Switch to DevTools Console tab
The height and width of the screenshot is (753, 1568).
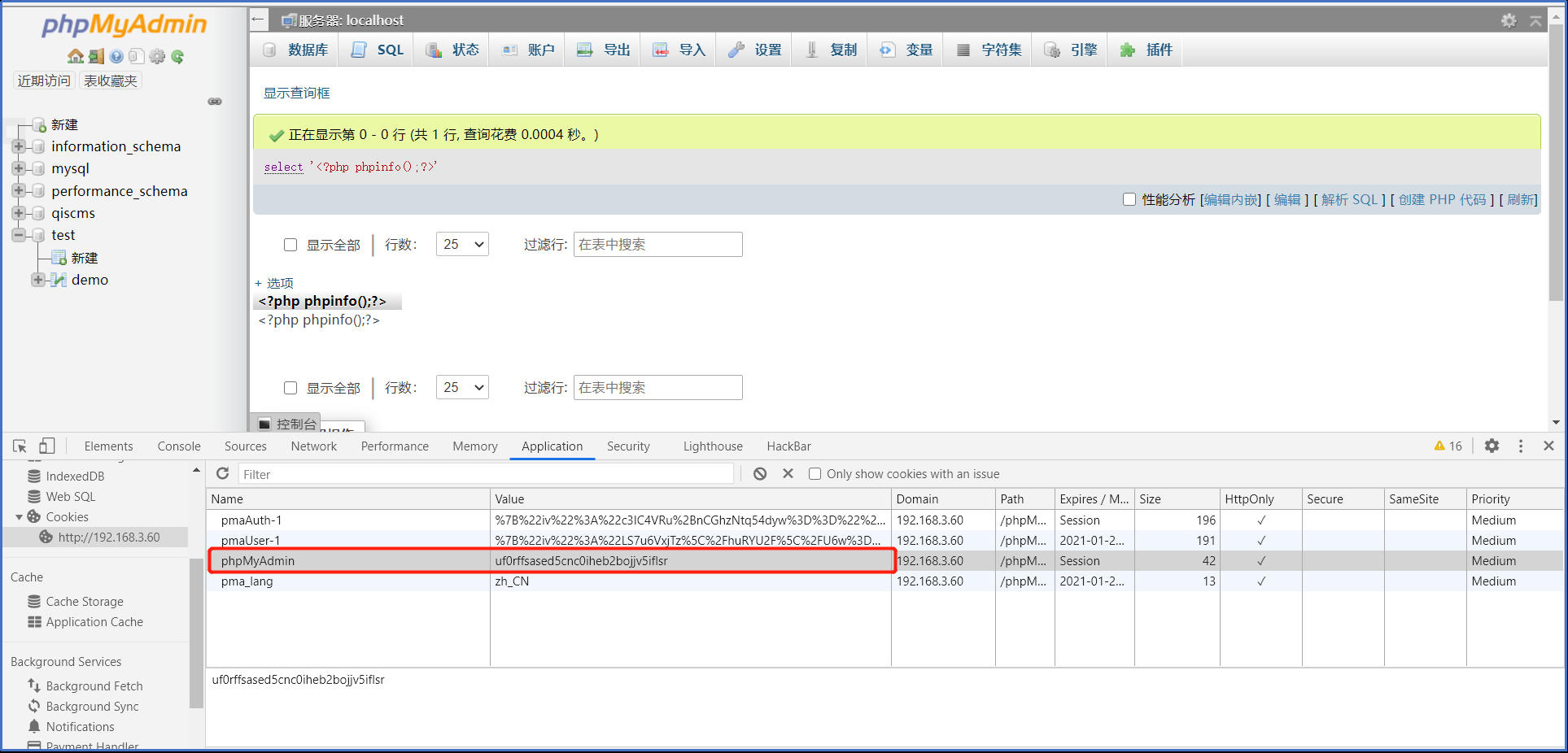(179, 446)
